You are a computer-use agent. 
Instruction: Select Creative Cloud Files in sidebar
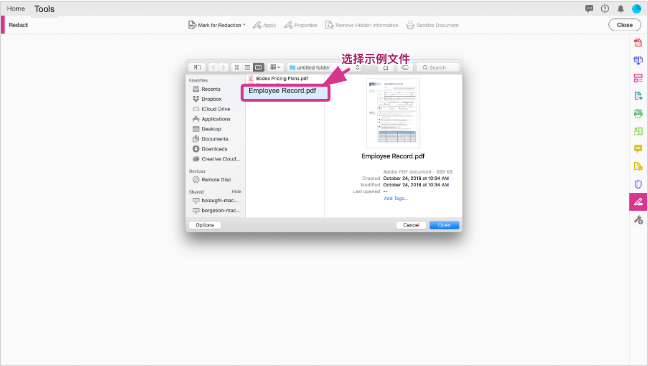coord(220,159)
